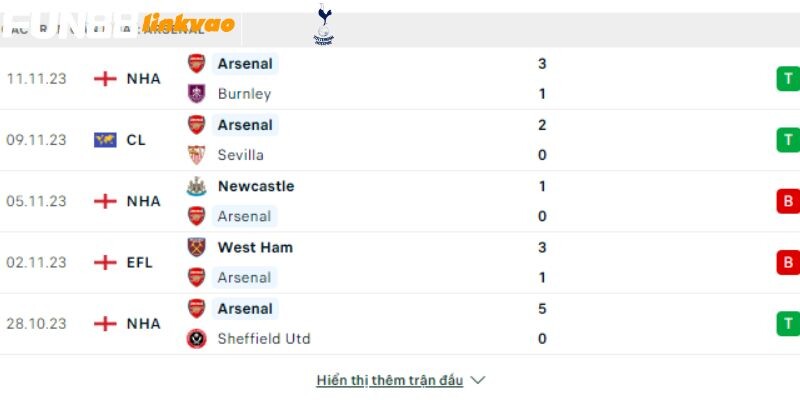
Task: Click red B badge for Newcastle match
Action: [x=788, y=202]
